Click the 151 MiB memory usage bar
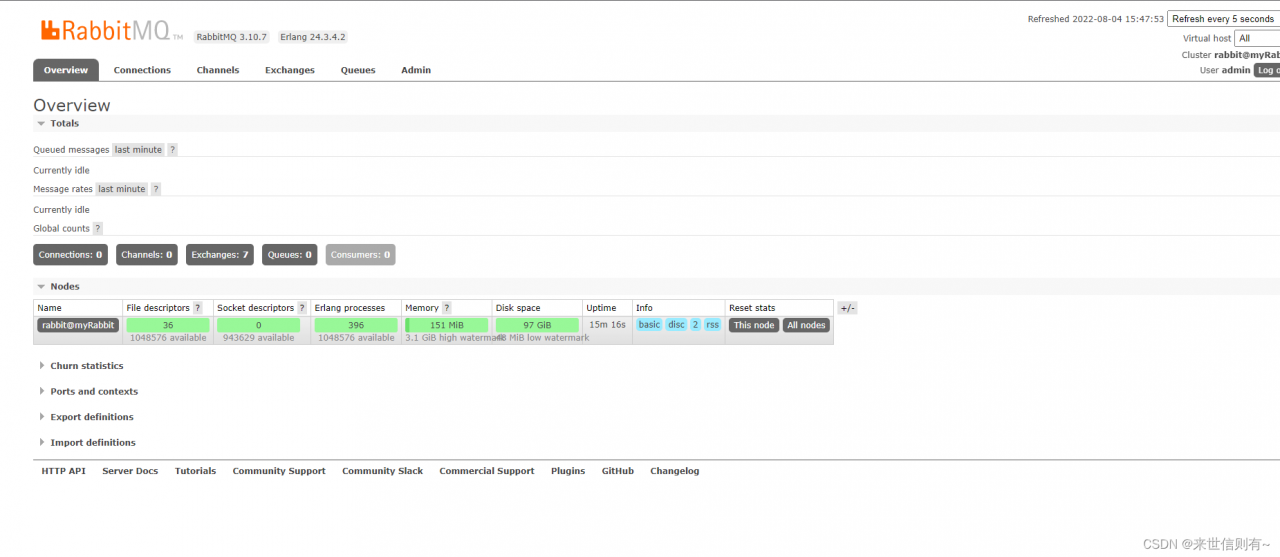The image size is (1280, 557). pos(446,325)
